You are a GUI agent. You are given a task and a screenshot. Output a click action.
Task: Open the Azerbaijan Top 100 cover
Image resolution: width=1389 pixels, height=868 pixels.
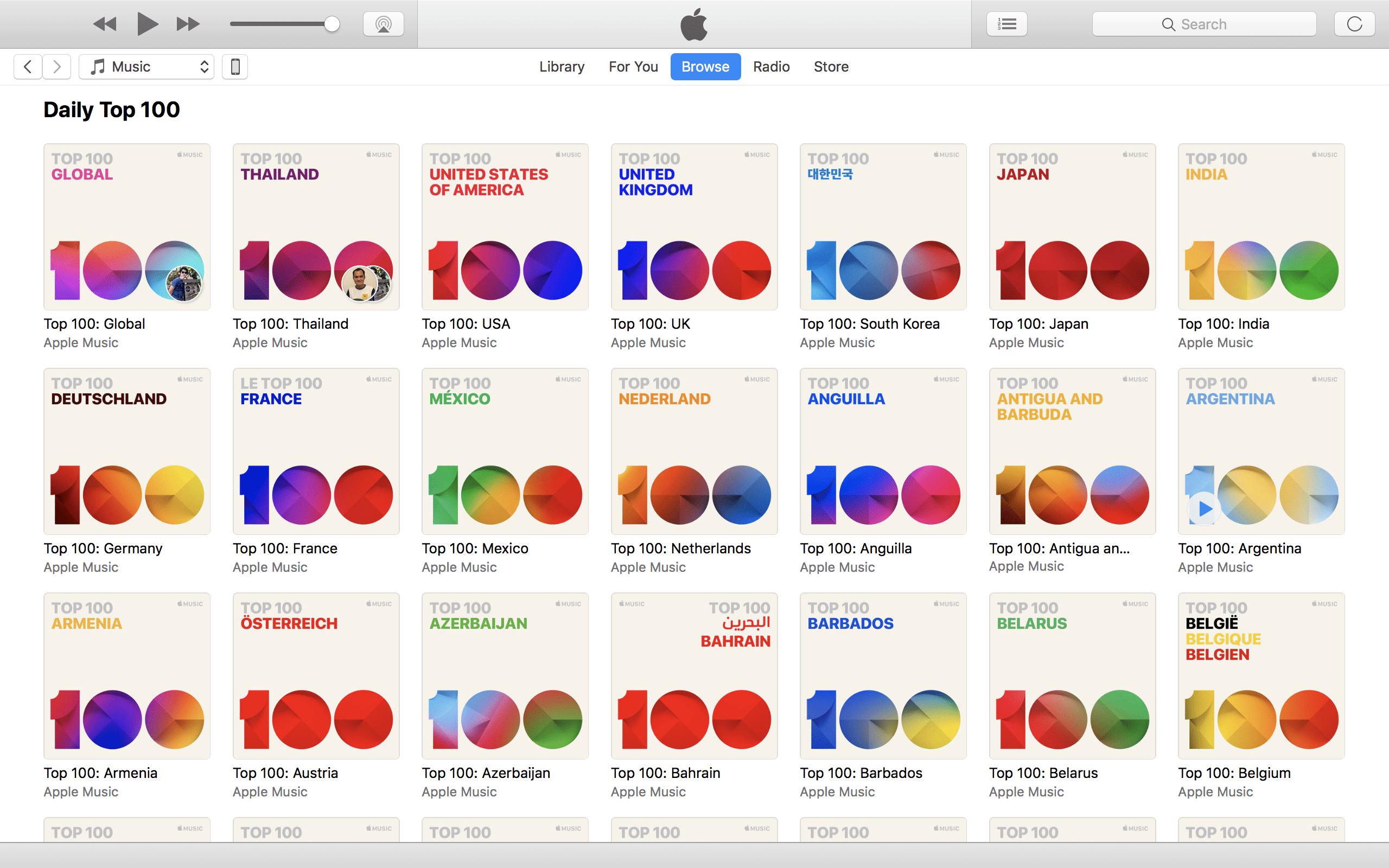(505, 676)
